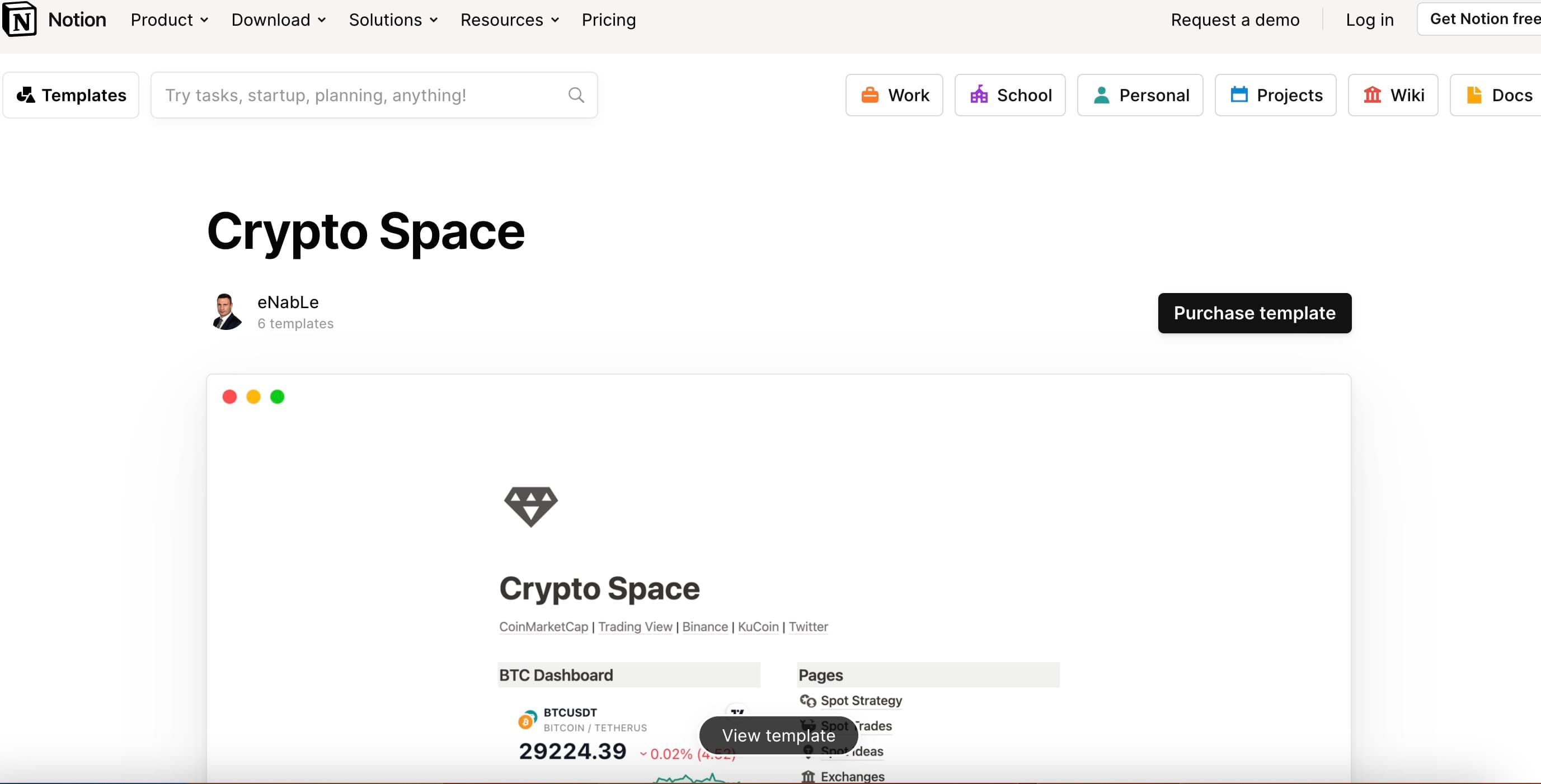The image size is (1541, 784).
Task: Click the search magnifier icon
Action: point(575,95)
